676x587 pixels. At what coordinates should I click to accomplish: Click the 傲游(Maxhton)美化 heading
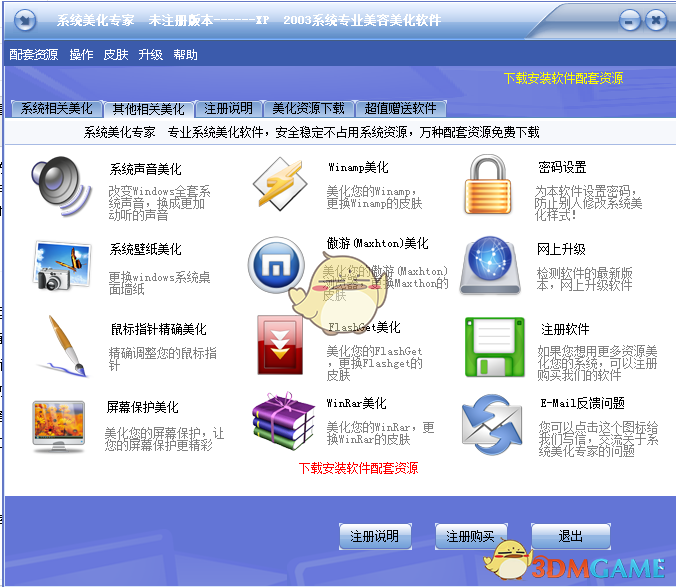click(378, 244)
